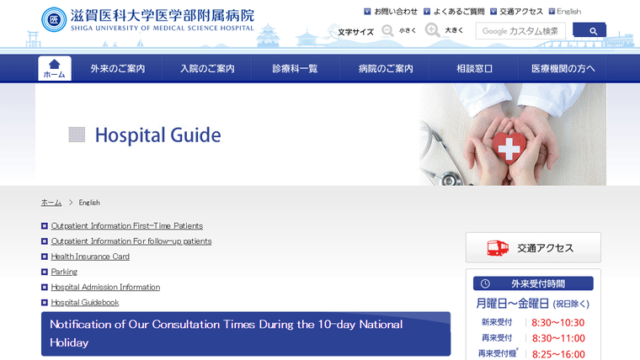Go to ホーム in the breadcrumb
The width and height of the screenshot is (640, 360).
51,202
